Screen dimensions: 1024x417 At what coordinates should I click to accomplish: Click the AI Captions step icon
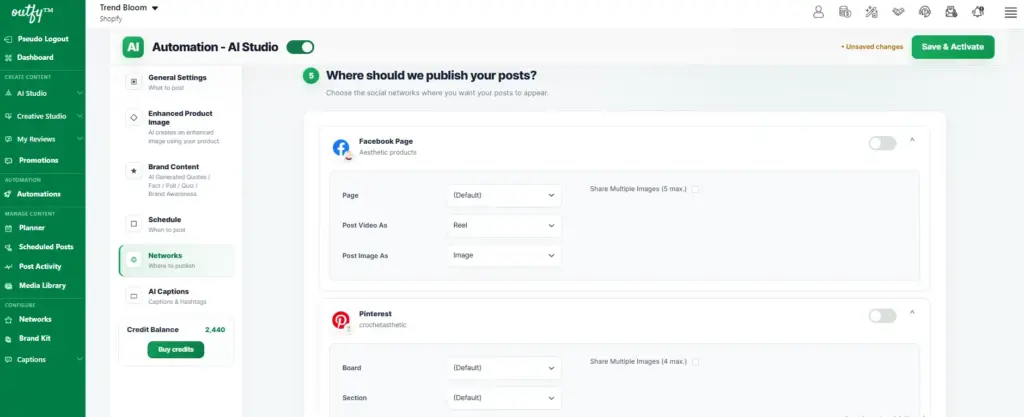(x=134, y=296)
